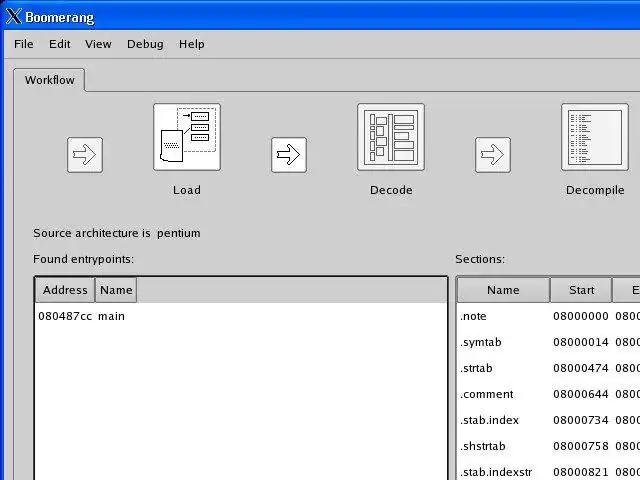
Task: Click the arrow button between Decode and Decompile
Action: (x=493, y=155)
